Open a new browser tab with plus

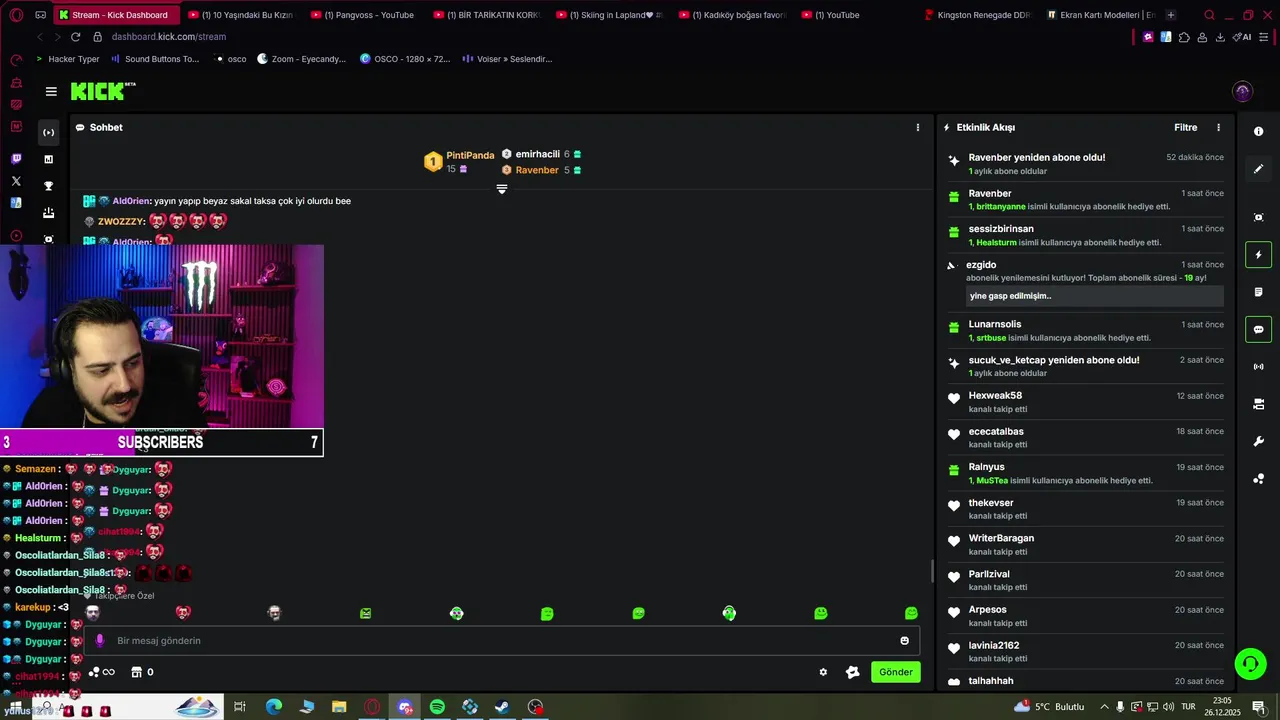point(1171,15)
